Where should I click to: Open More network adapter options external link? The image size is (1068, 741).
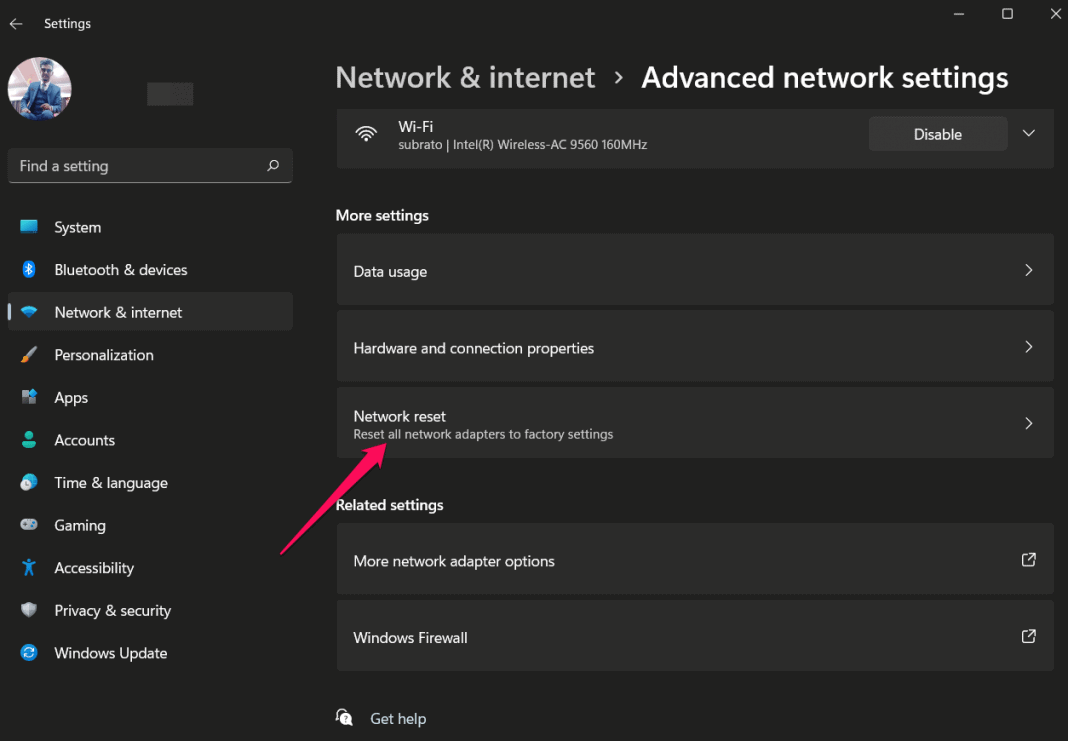[x=1028, y=560]
